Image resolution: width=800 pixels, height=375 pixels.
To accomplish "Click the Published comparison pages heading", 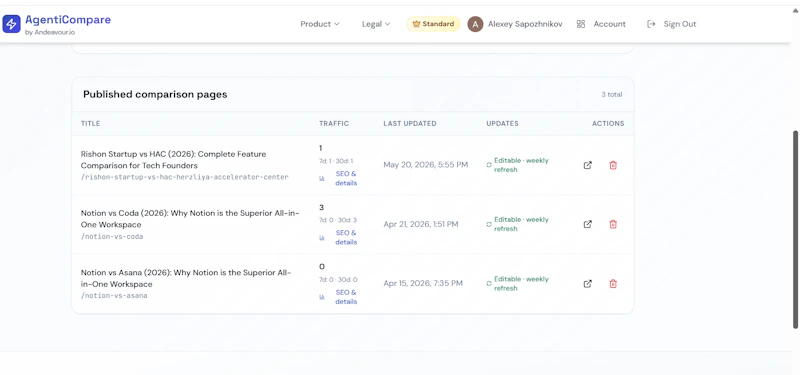I will (155, 94).
